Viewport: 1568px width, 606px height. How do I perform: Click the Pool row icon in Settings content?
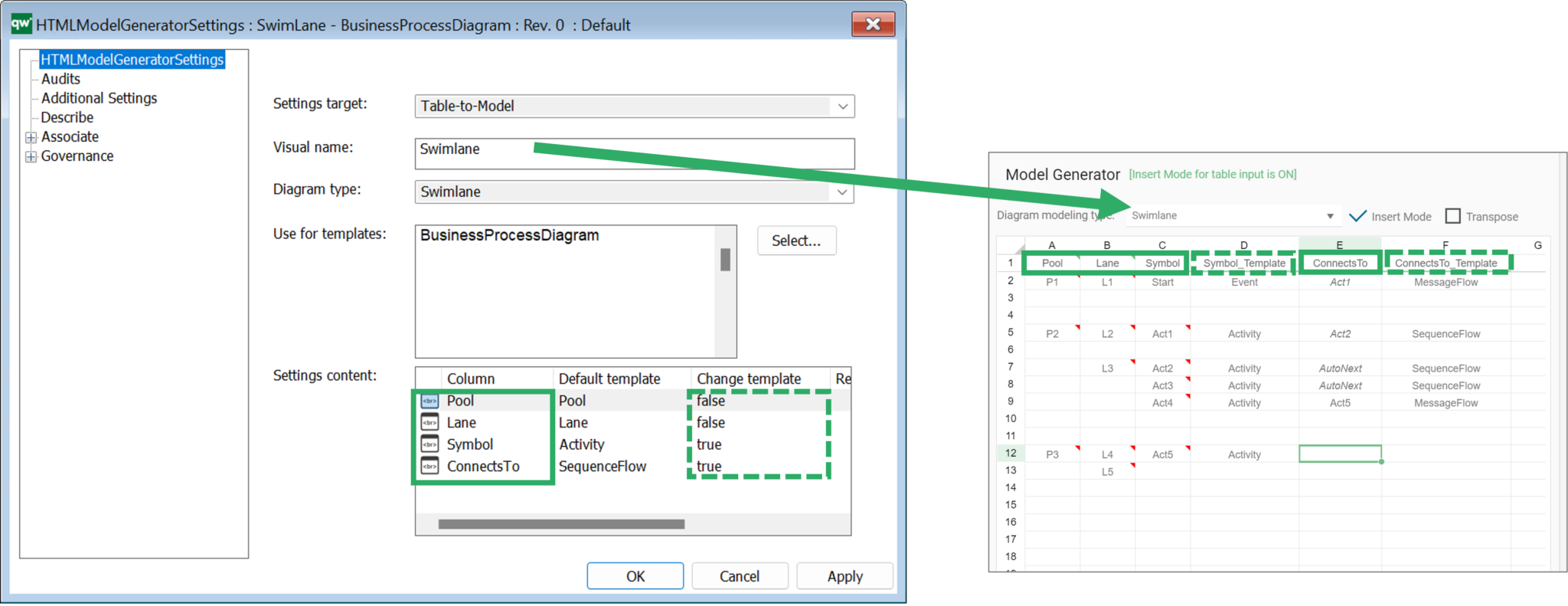pyautogui.click(x=430, y=401)
